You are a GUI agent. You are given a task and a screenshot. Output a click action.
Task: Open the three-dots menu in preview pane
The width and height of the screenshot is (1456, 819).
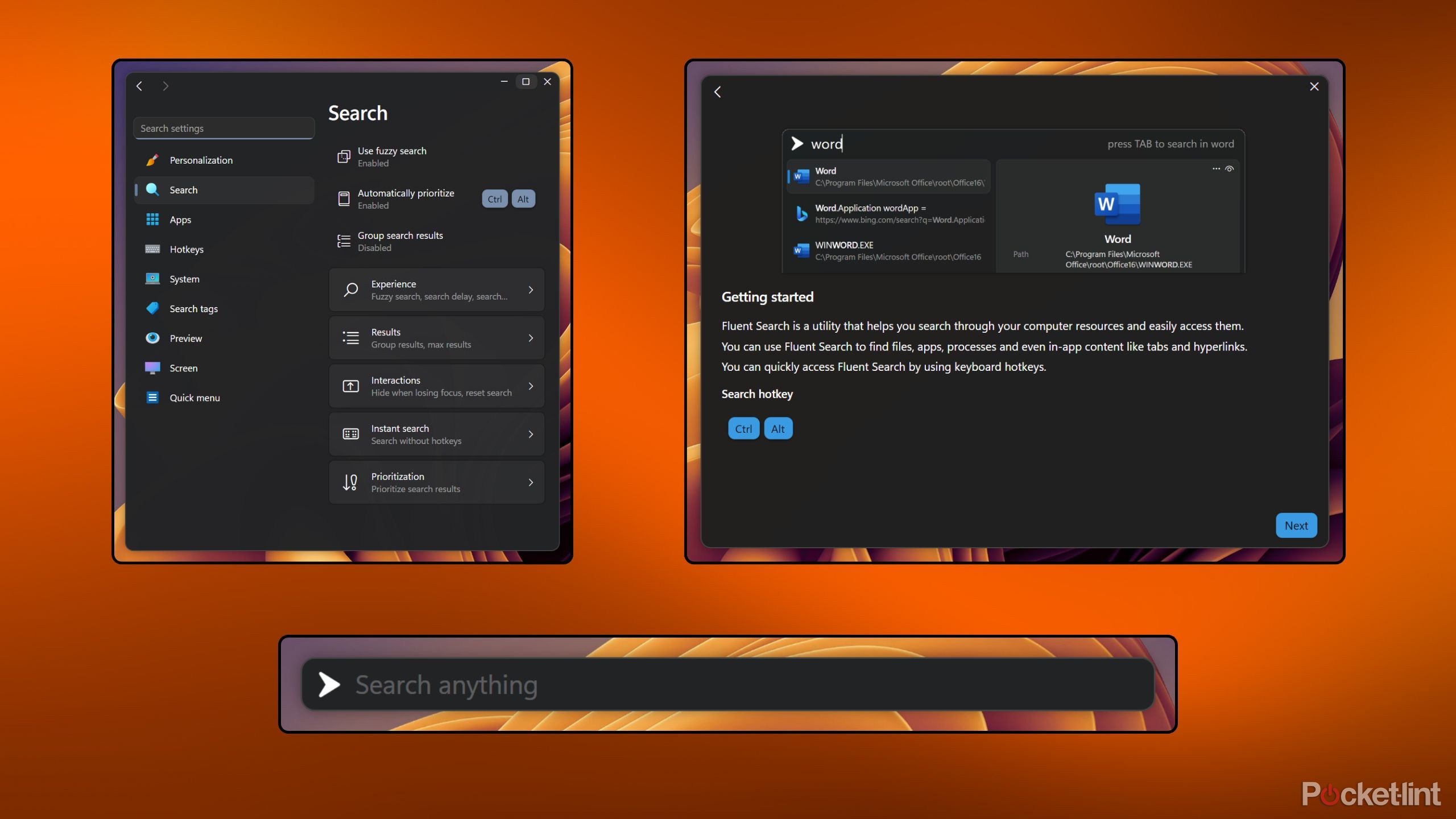point(1216,169)
